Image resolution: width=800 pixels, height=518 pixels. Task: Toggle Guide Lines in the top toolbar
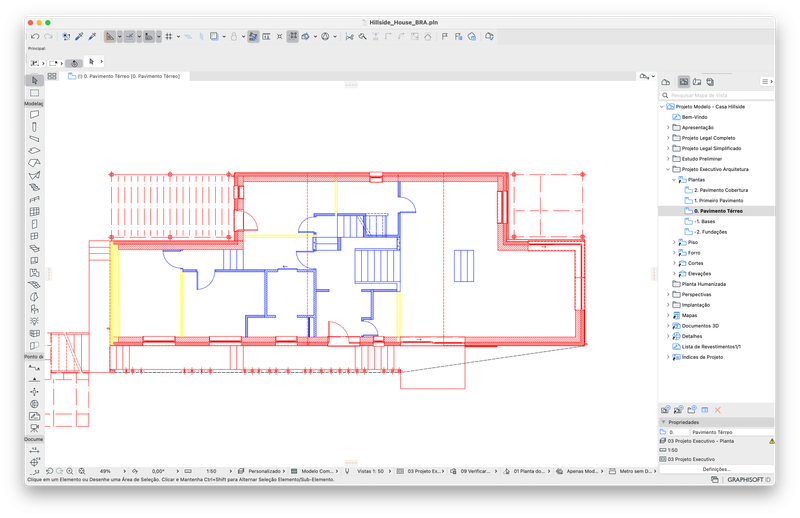(110, 36)
